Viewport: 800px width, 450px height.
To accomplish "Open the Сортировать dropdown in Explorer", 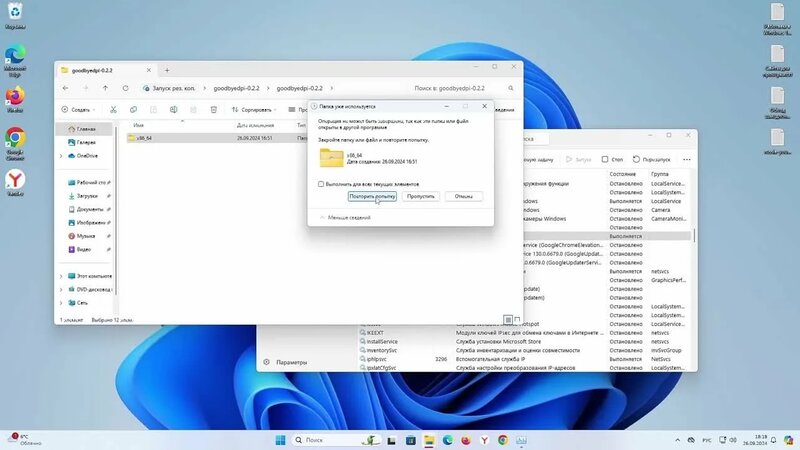I will tap(254, 110).
